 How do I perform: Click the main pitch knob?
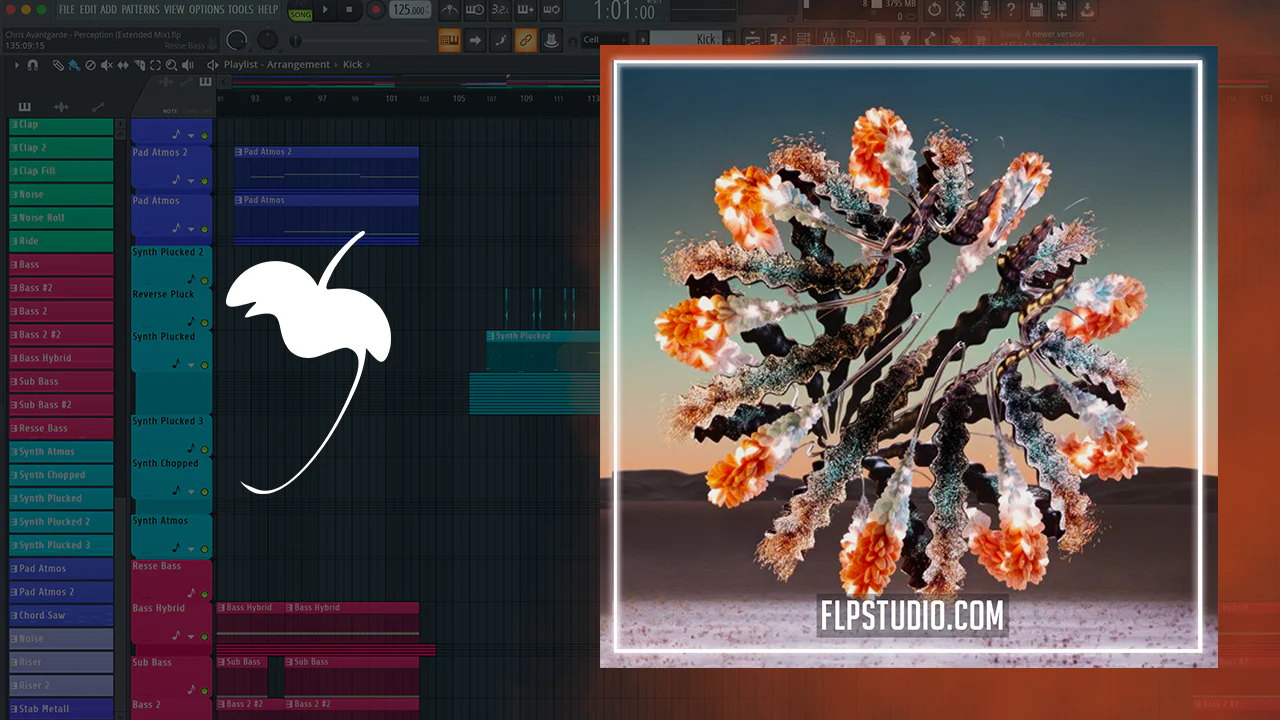(x=268, y=41)
